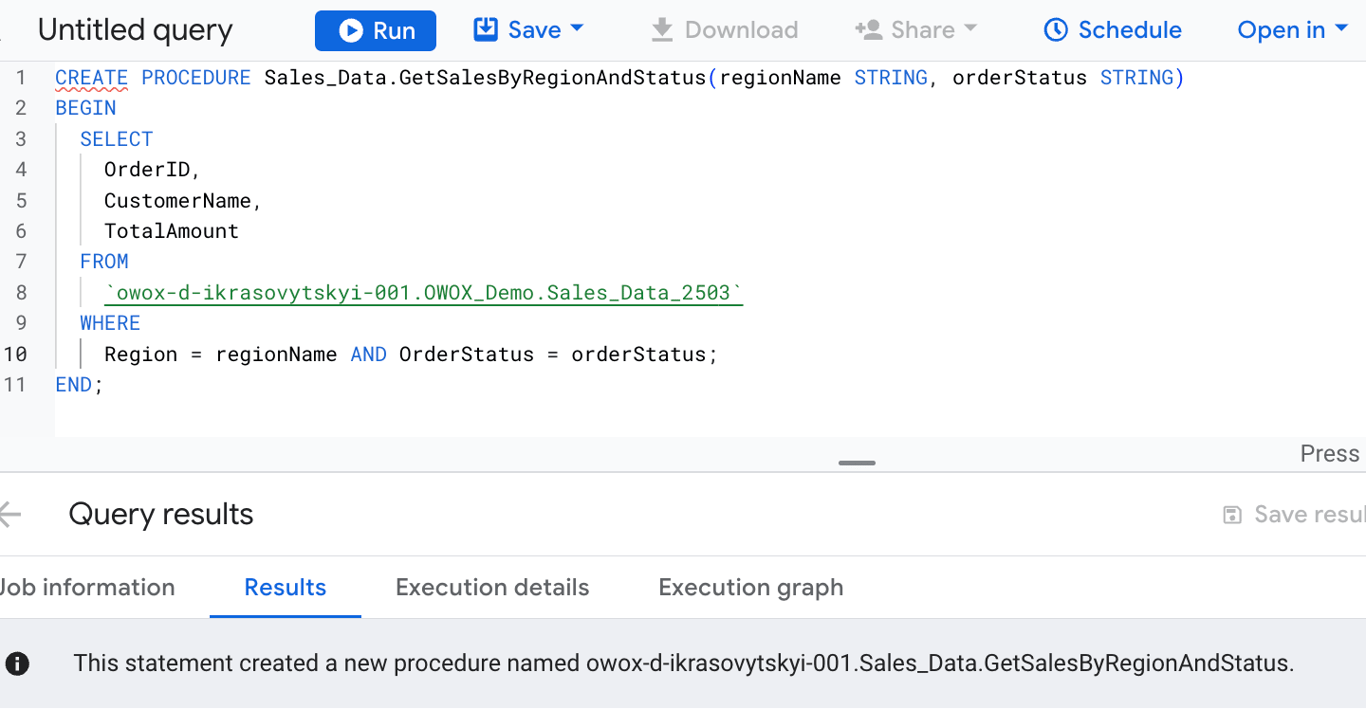This screenshot has width=1366, height=709.
Task: Click the info icon in results message
Action: [17, 663]
